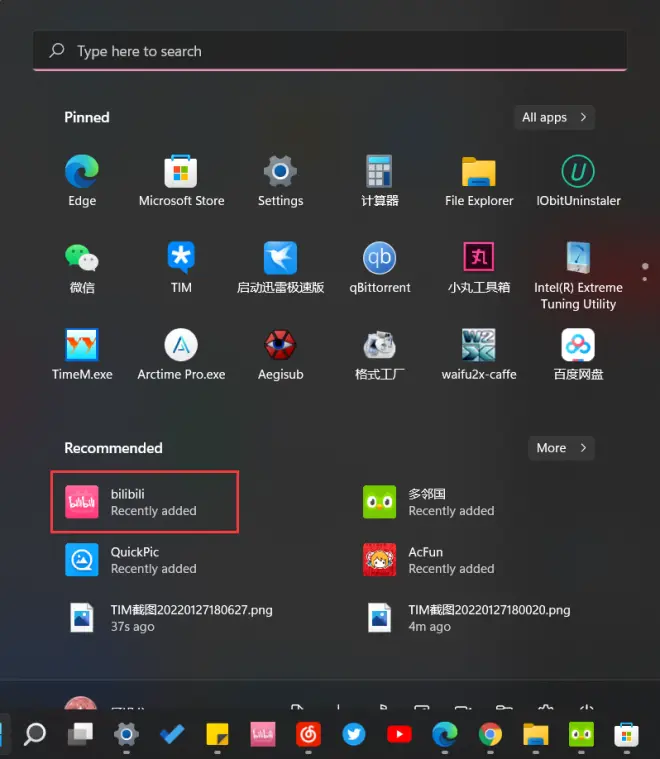This screenshot has height=759, width=660.
Task: Open Twitter on the taskbar
Action: click(354, 734)
